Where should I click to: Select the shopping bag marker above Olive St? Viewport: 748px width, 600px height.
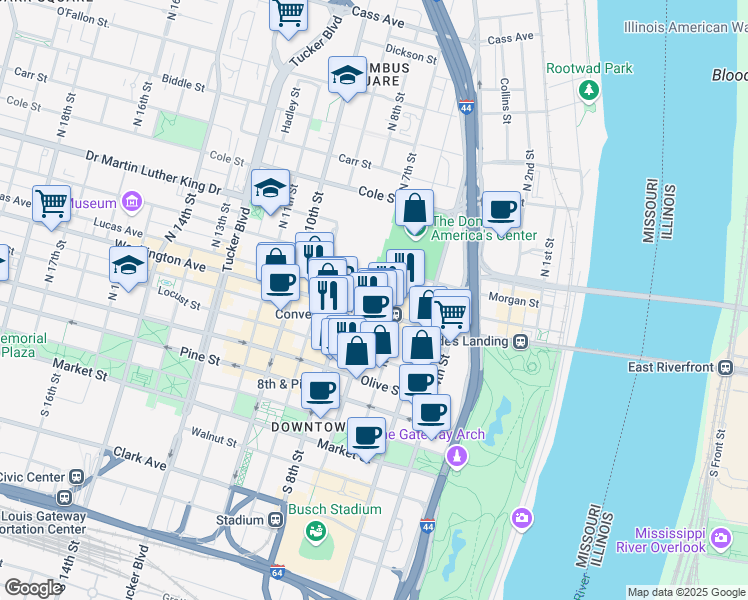(356, 354)
